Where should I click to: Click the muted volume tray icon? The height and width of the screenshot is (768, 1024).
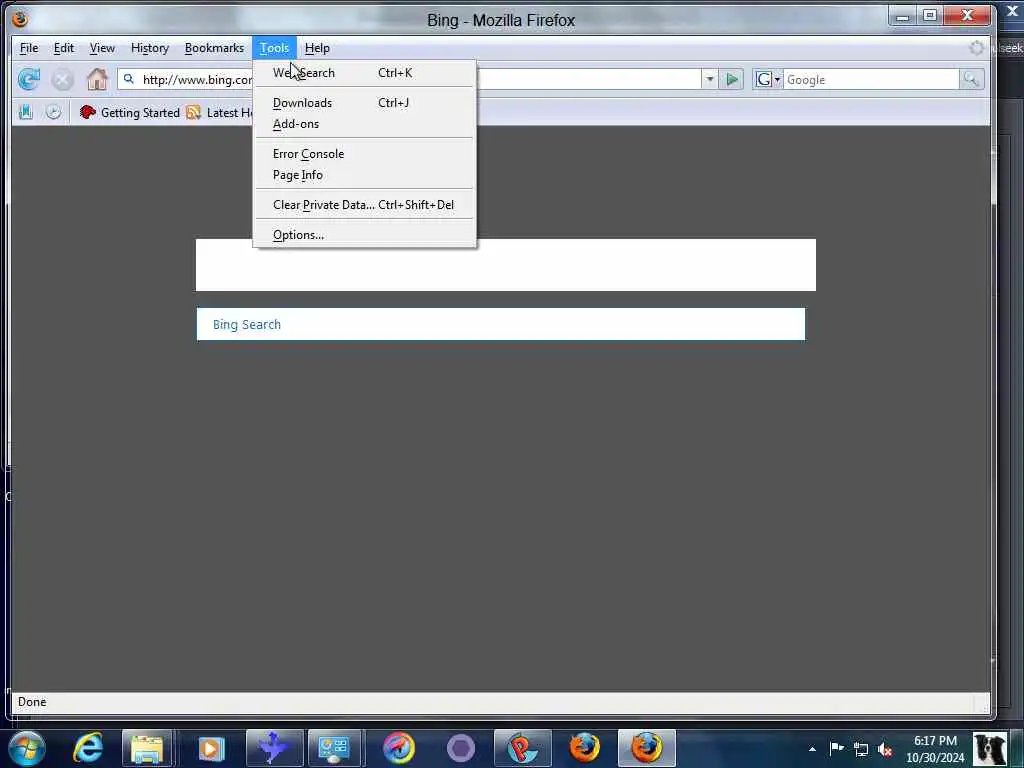point(885,749)
